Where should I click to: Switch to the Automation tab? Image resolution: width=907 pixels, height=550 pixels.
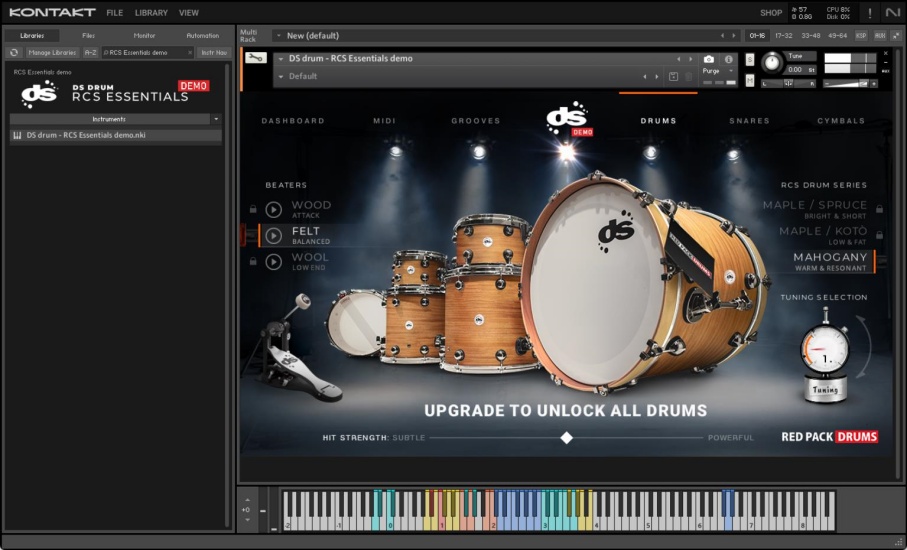pos(202,35)
